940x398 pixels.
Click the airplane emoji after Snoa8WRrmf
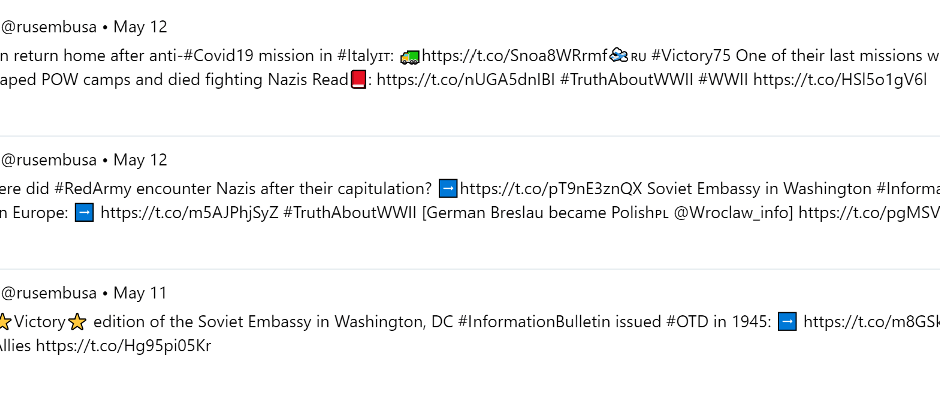[x=619, y=56]
